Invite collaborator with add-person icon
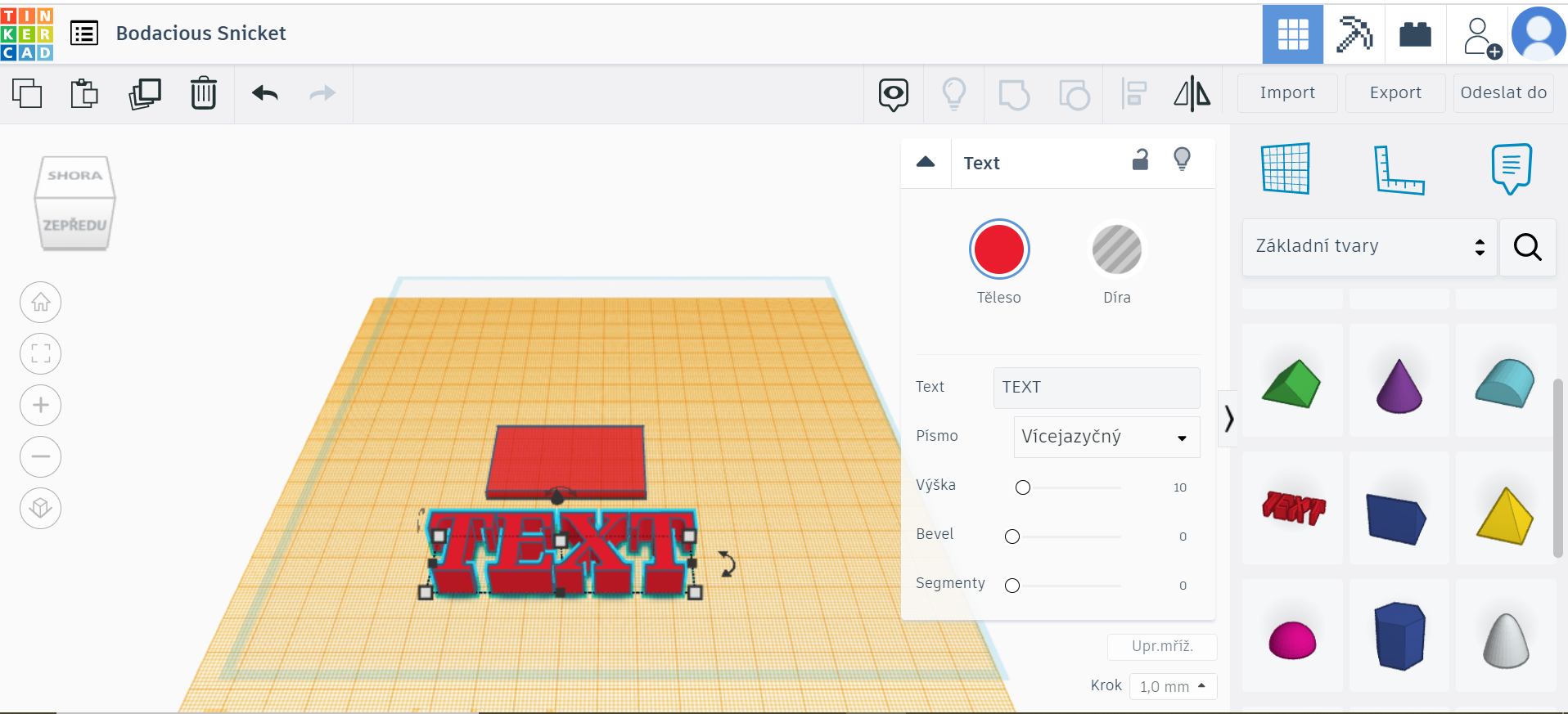The height and width of the screenshot is (714, 1568). pyautogui.click(x=1482, y=38)
